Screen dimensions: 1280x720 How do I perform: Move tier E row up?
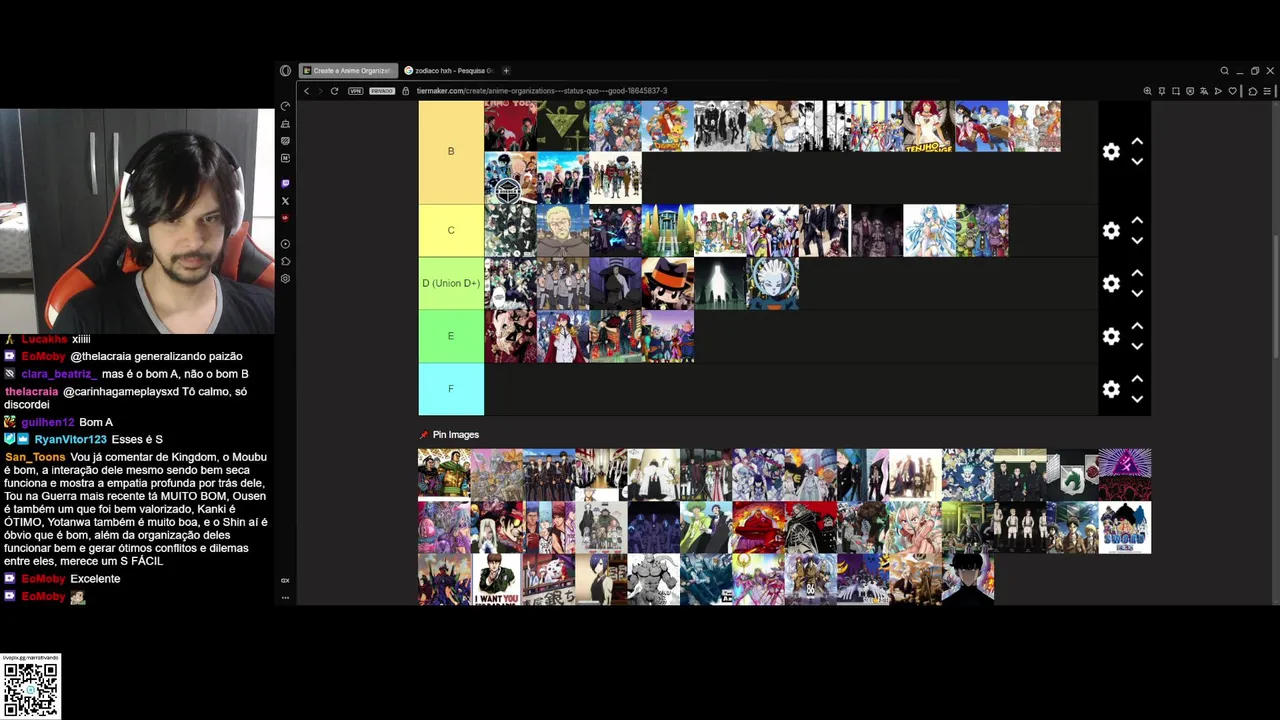coord(1137,326)
